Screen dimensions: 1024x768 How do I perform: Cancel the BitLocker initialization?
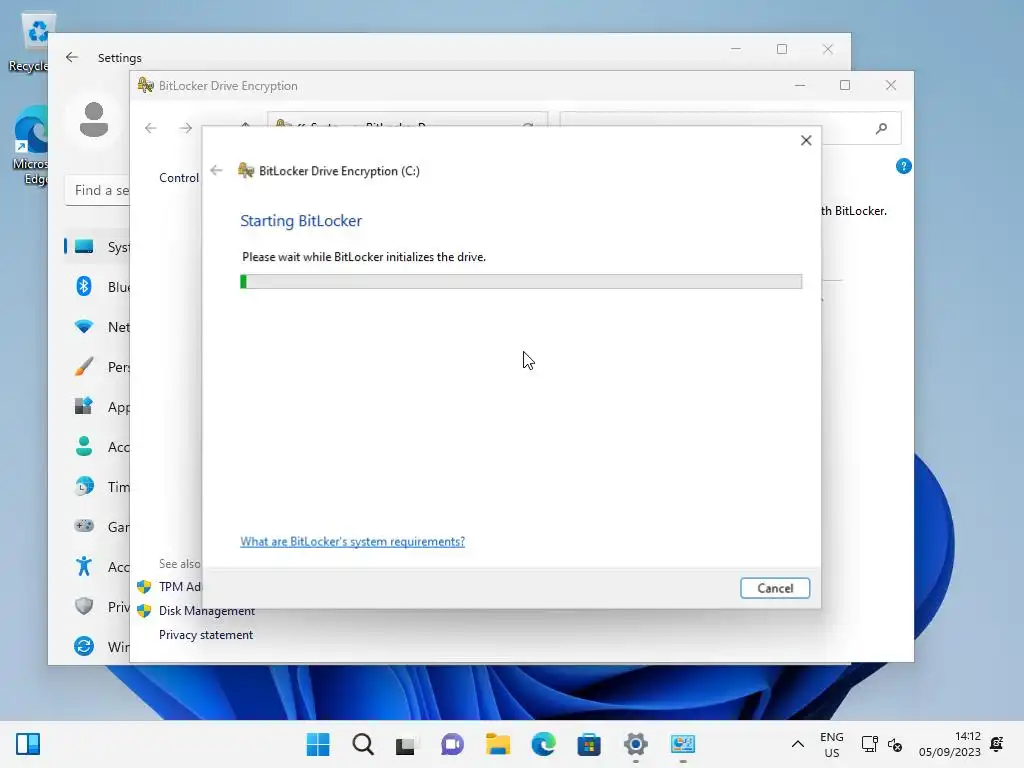775,588
